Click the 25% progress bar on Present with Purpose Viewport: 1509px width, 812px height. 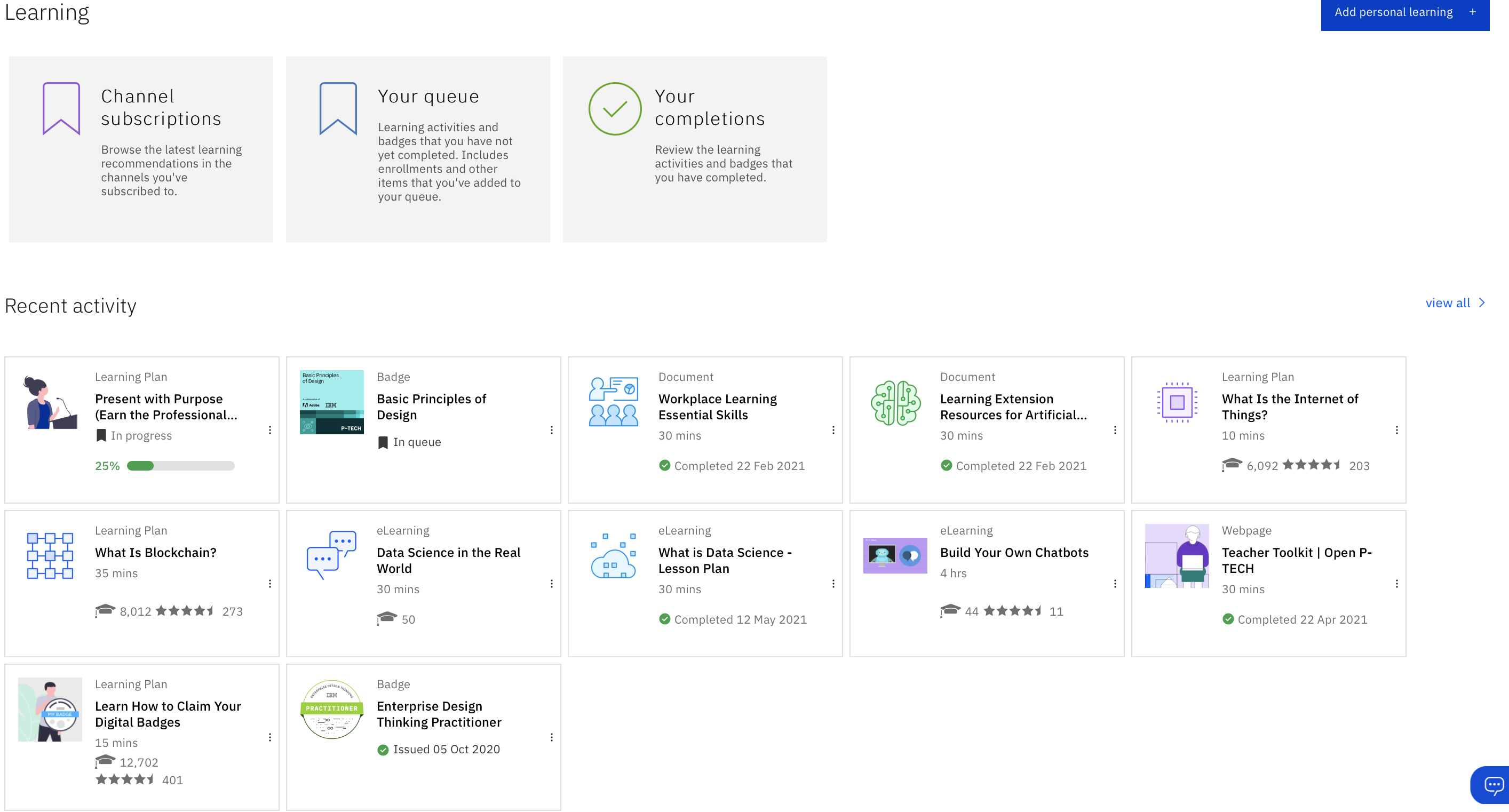pos(180,466)
